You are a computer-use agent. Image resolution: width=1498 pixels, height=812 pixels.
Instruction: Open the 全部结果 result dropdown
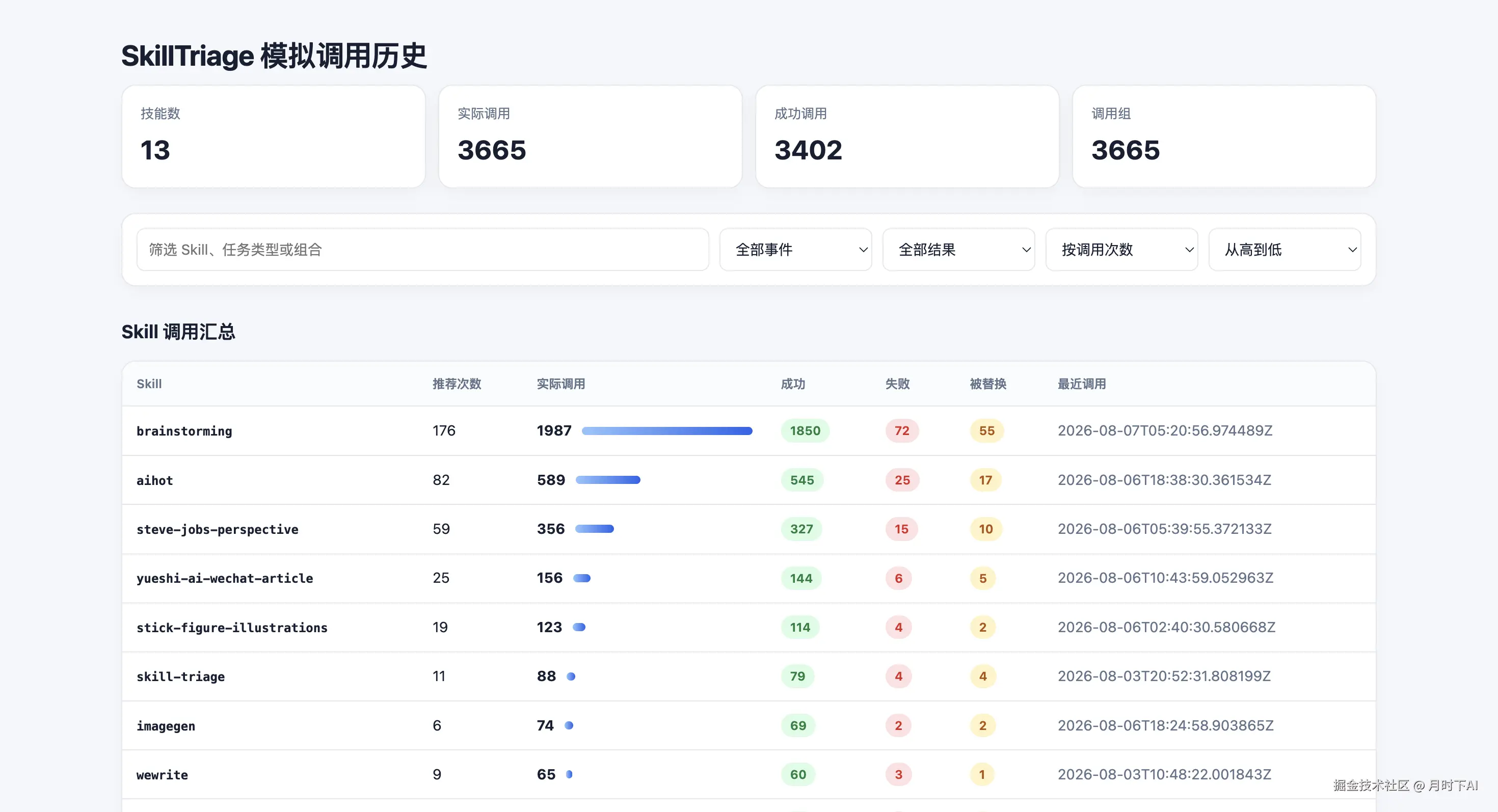point(958,249)
